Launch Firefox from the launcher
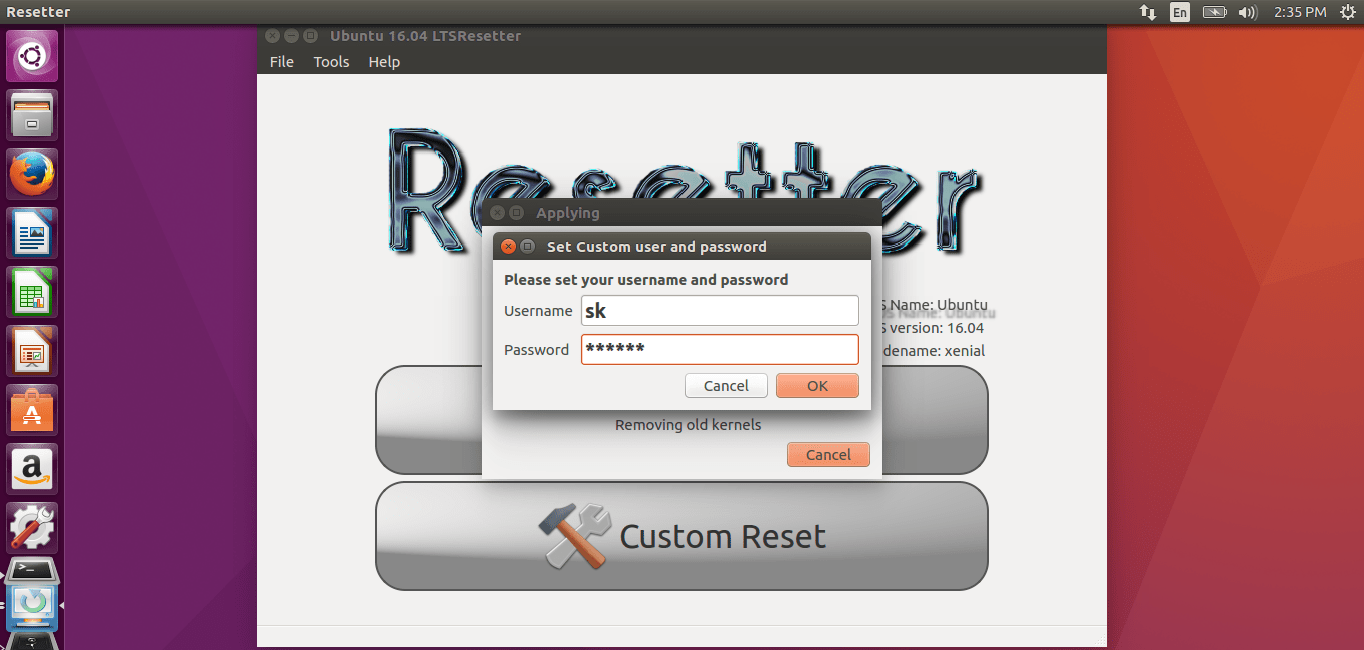 point(33,174)
